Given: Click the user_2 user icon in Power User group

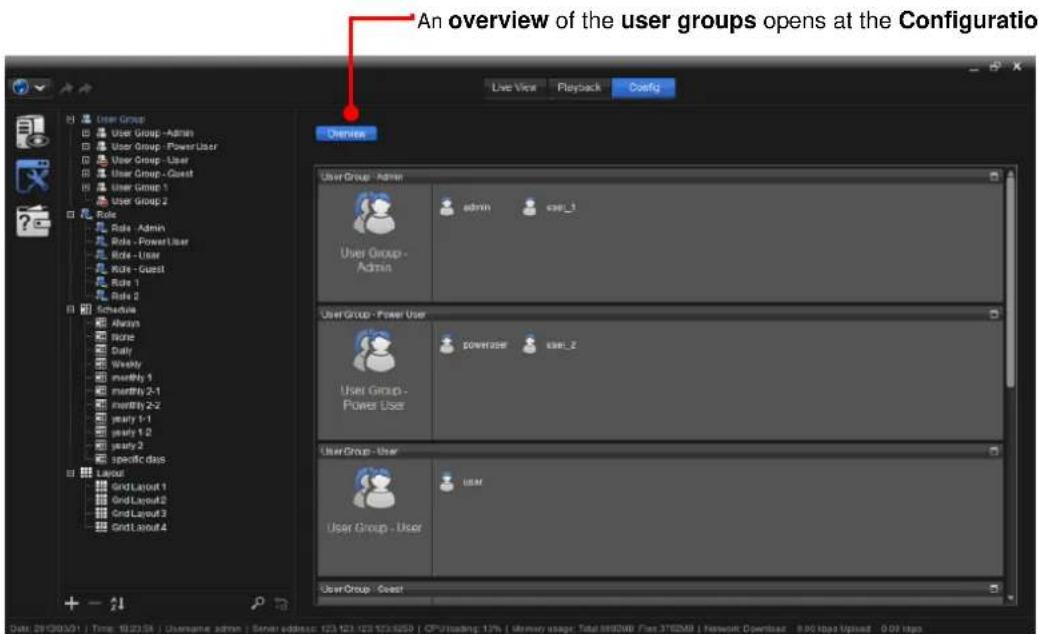Looking at the screenshot, I should 529,344.
